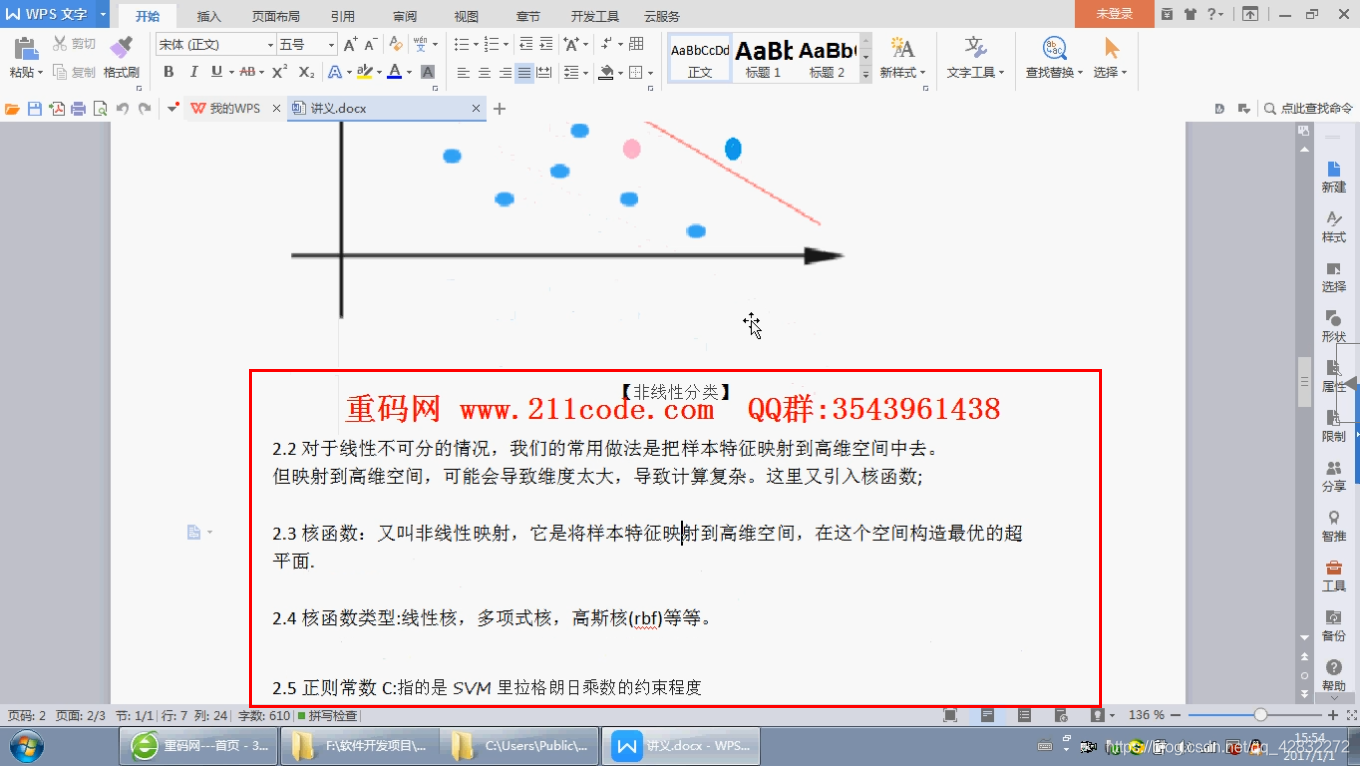Click the zoom slider handle
This screenshot has width=1360, height=766.
click(1260, 715)
